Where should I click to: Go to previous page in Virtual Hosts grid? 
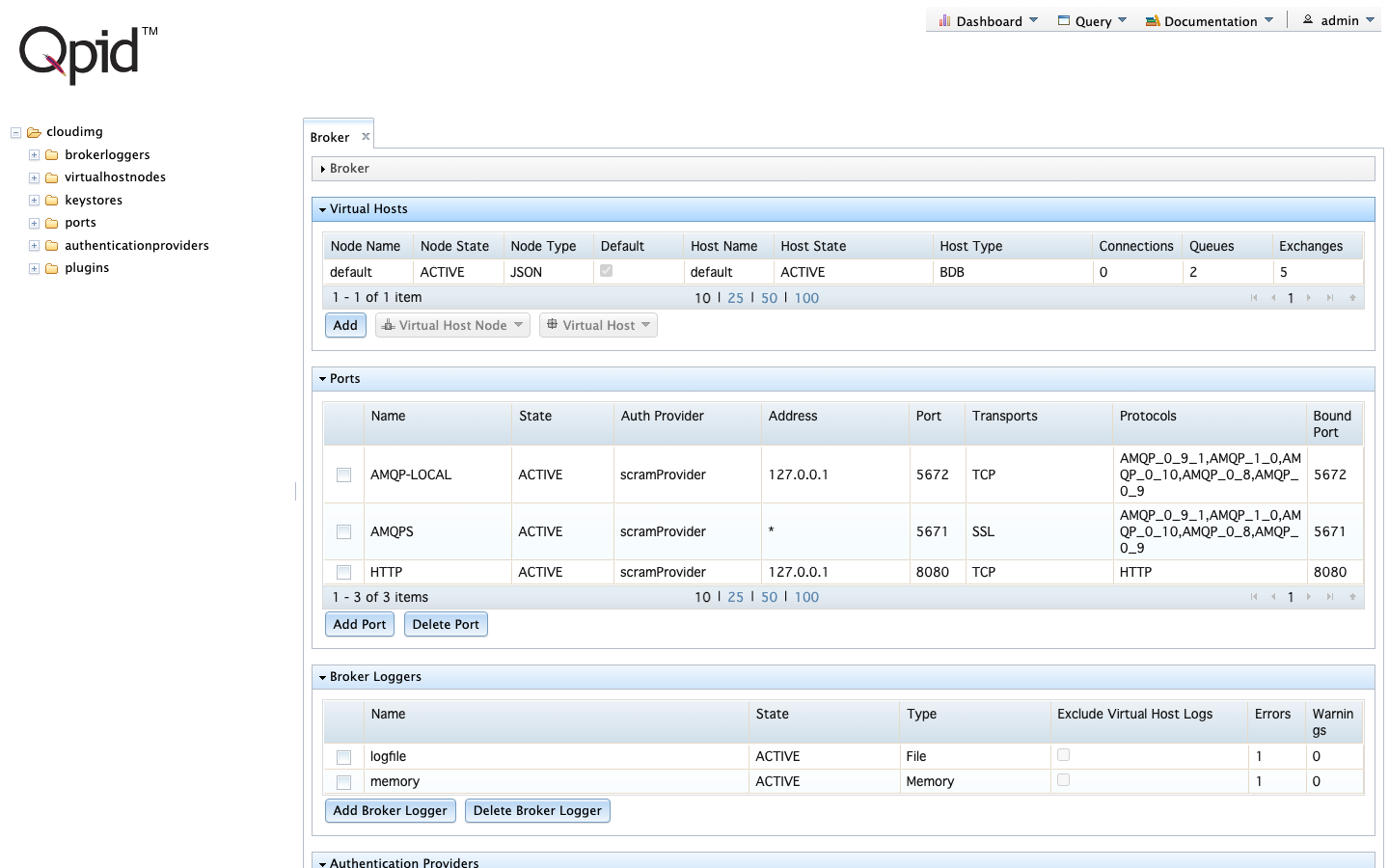(x=1273, y=298)
